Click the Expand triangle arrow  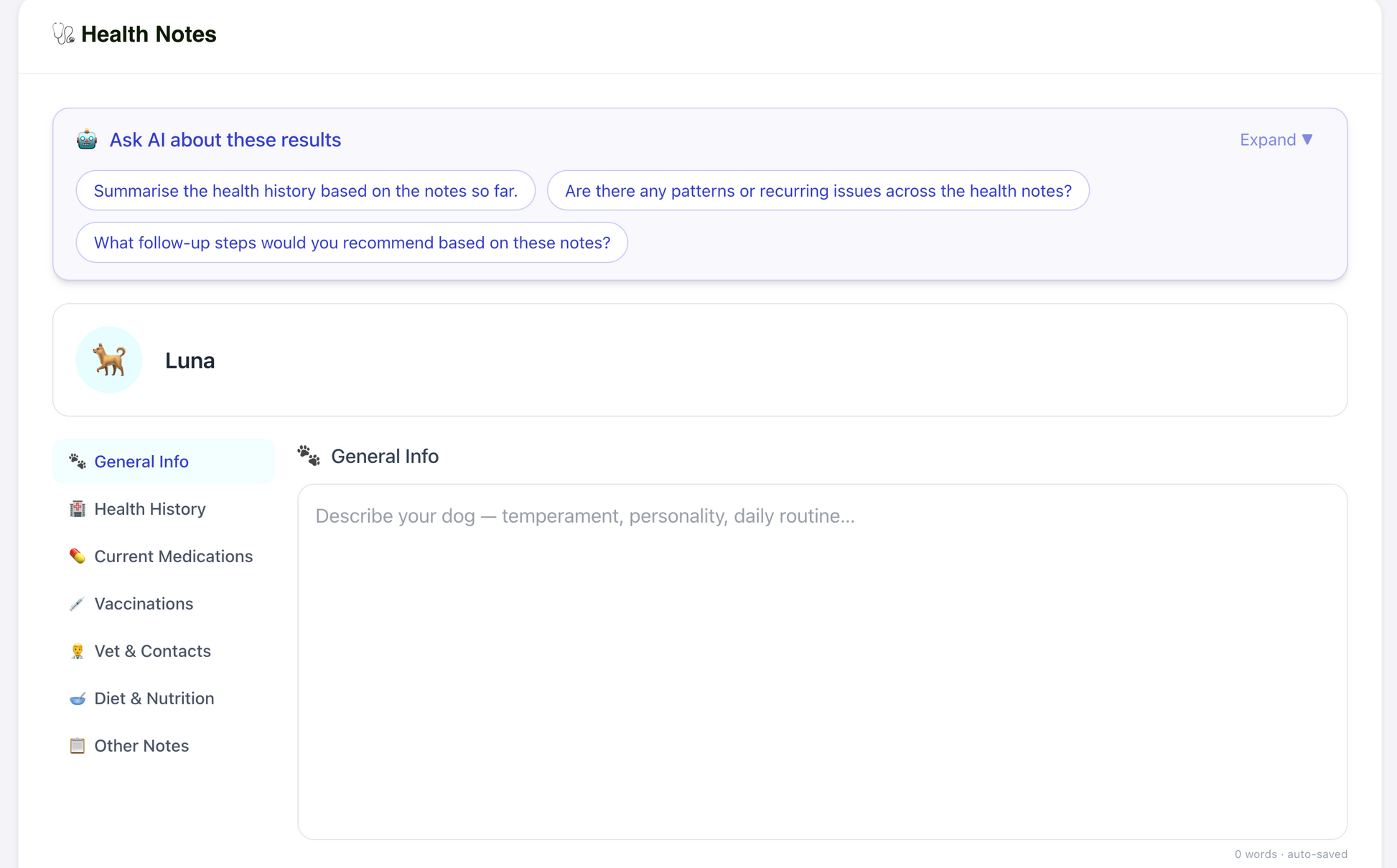click(x=1307, y=139)
